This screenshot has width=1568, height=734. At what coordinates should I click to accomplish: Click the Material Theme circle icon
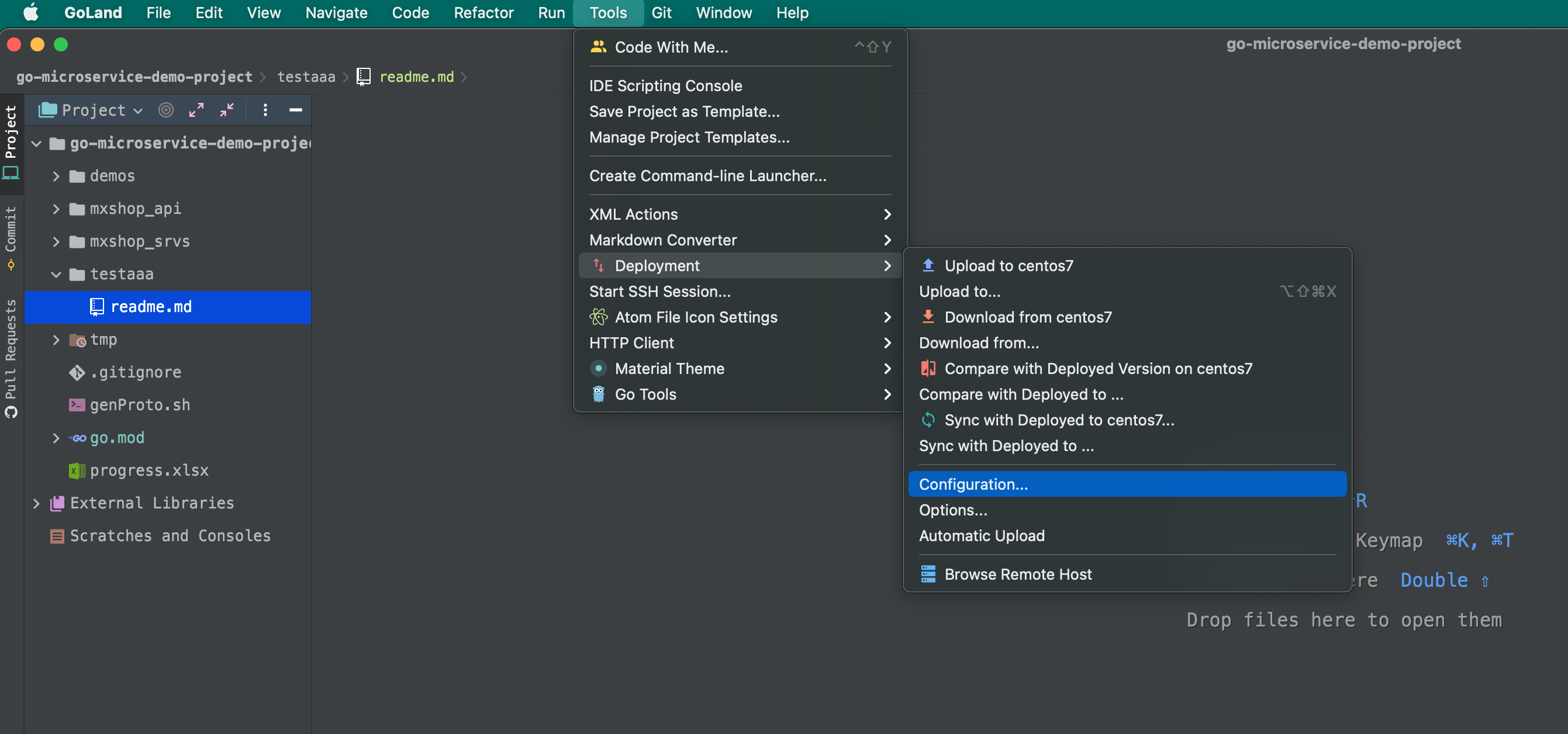click(x=598, y=368)
